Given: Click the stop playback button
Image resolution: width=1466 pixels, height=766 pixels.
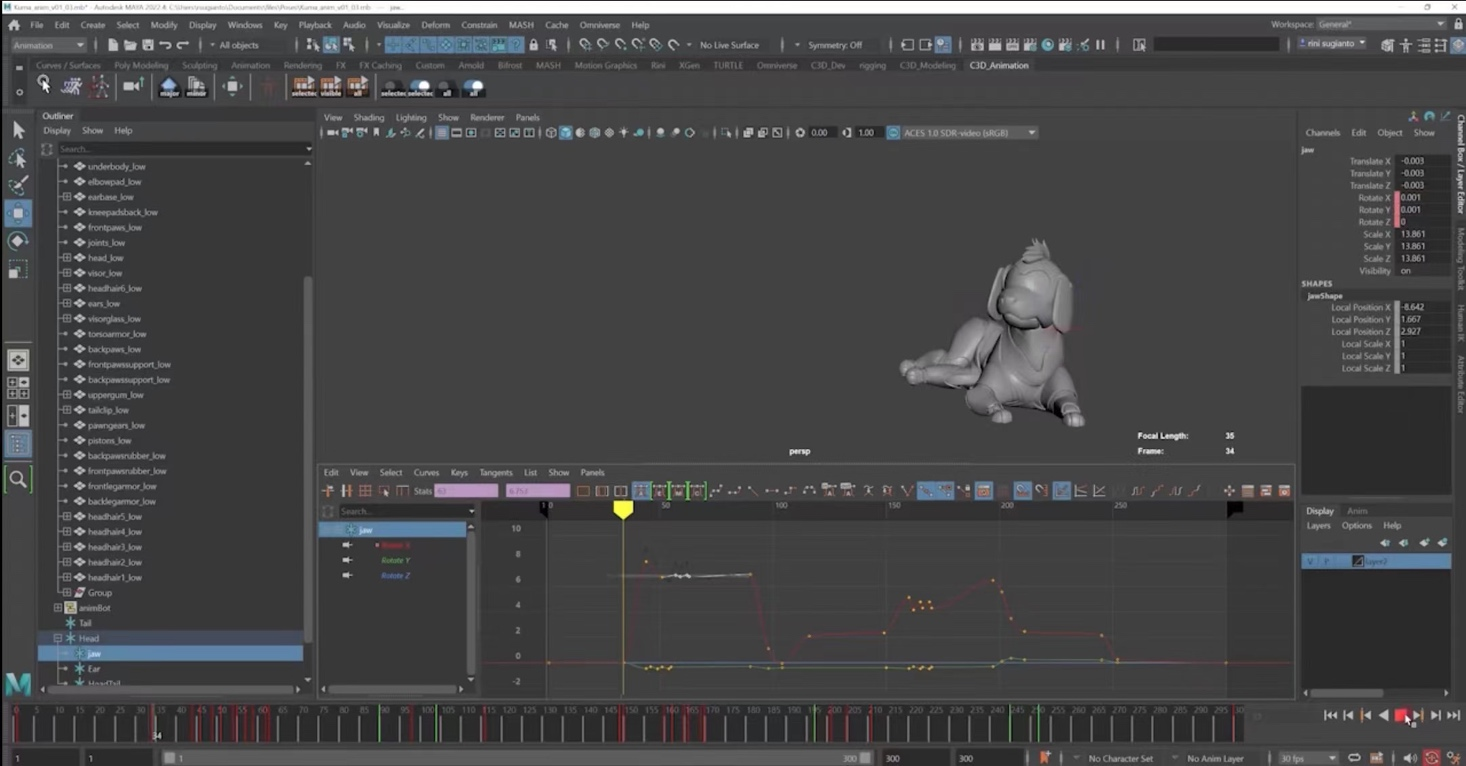Looking at the screenshot, I should (x=1401, y=715).
